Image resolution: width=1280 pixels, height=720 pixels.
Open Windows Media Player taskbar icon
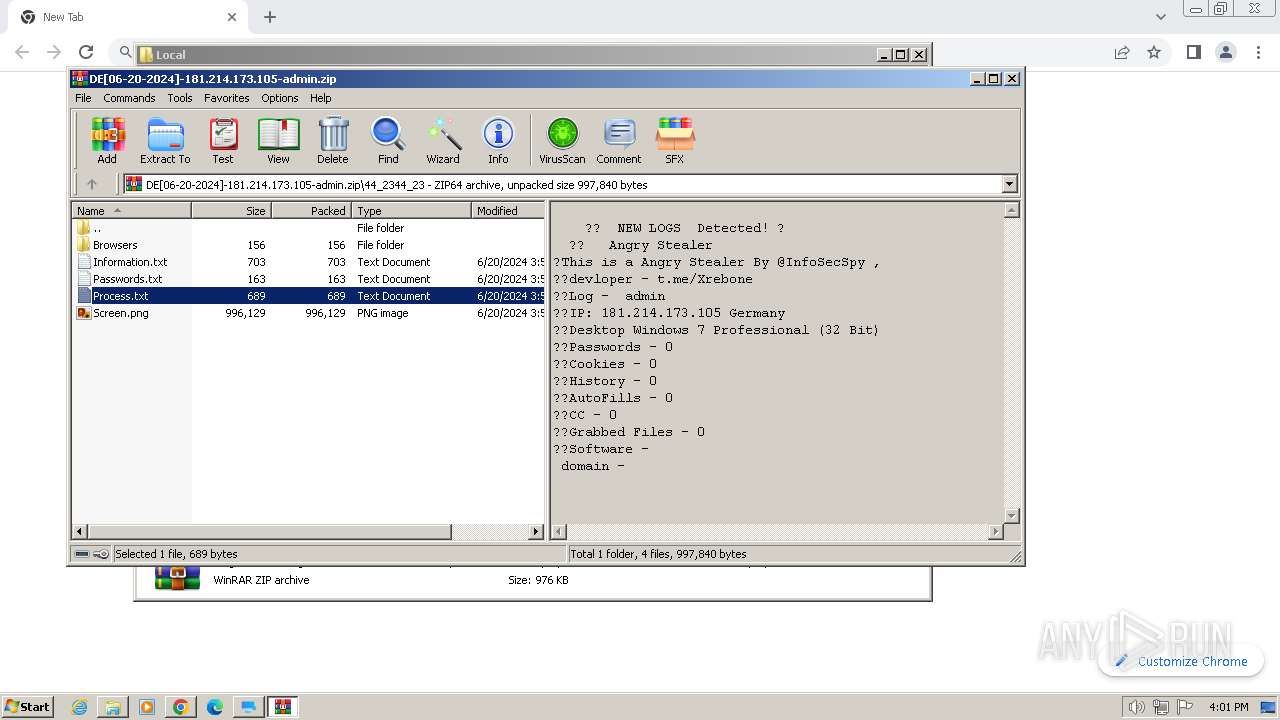(x=147, y=707)
